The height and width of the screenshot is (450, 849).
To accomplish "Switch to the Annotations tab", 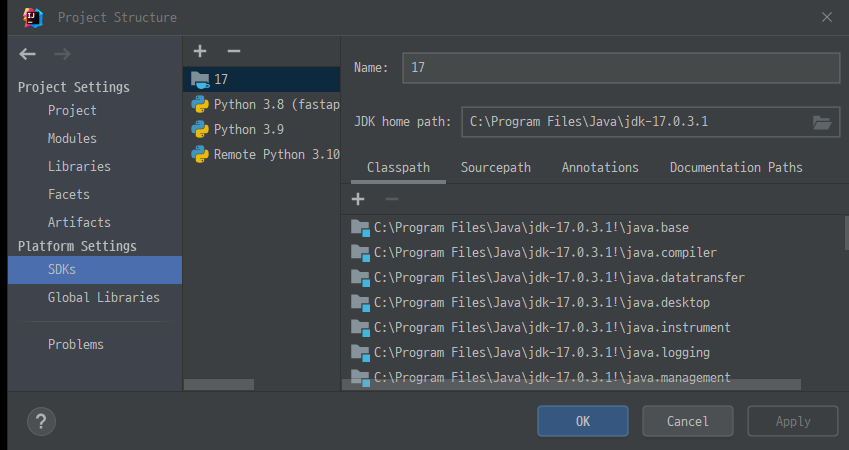I will pos(600,167).
